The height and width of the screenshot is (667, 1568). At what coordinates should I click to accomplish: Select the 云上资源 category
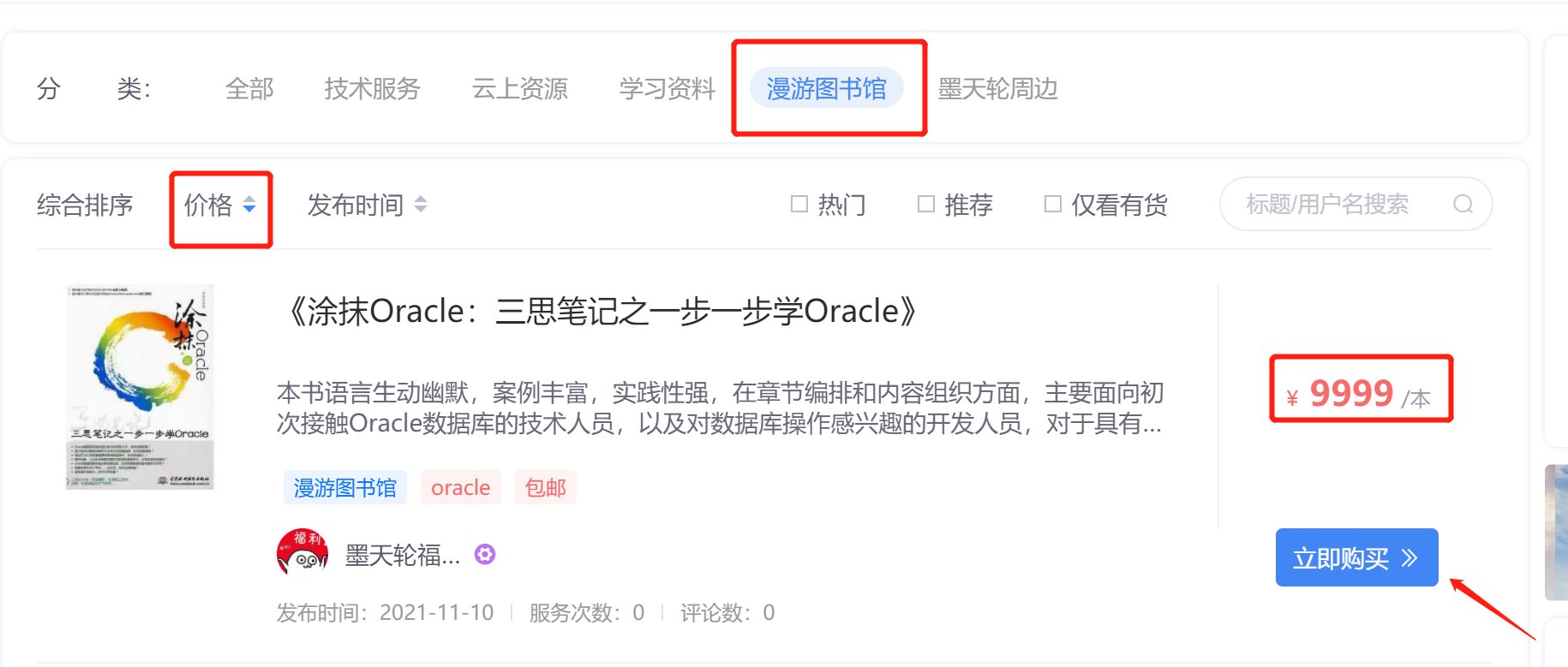[x=519, y=88]
